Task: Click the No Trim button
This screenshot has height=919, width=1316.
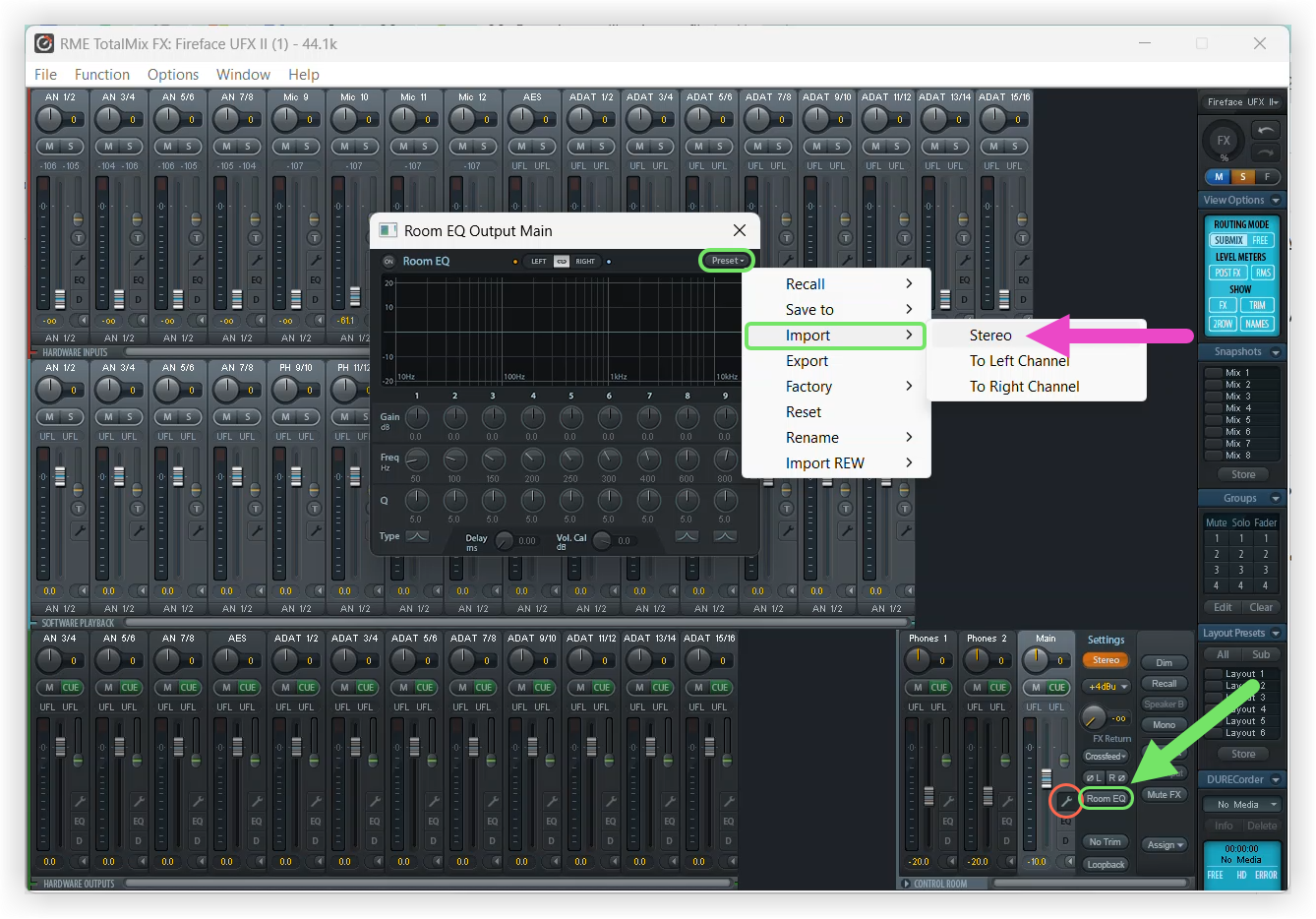Action: tap(1106, 842)
